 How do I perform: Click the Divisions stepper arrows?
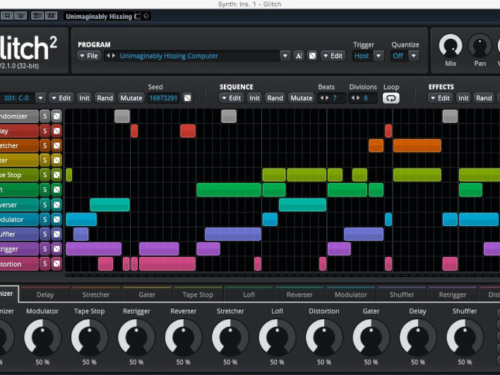(355, 98)
